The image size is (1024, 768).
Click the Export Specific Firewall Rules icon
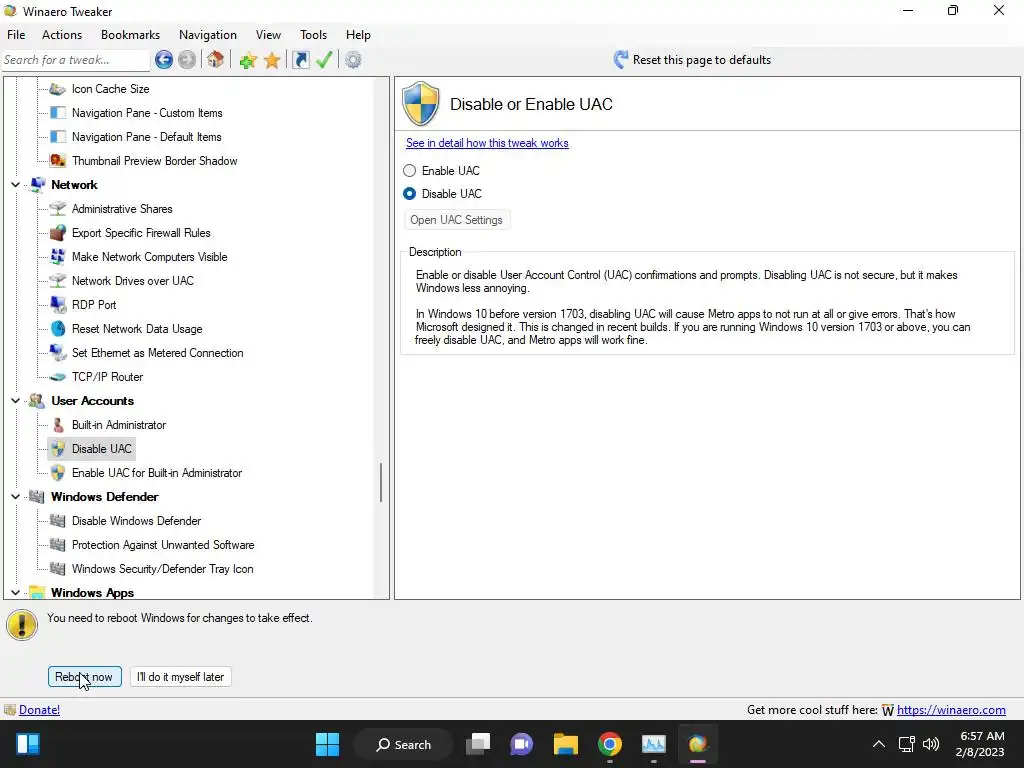(x=57, y=232)
